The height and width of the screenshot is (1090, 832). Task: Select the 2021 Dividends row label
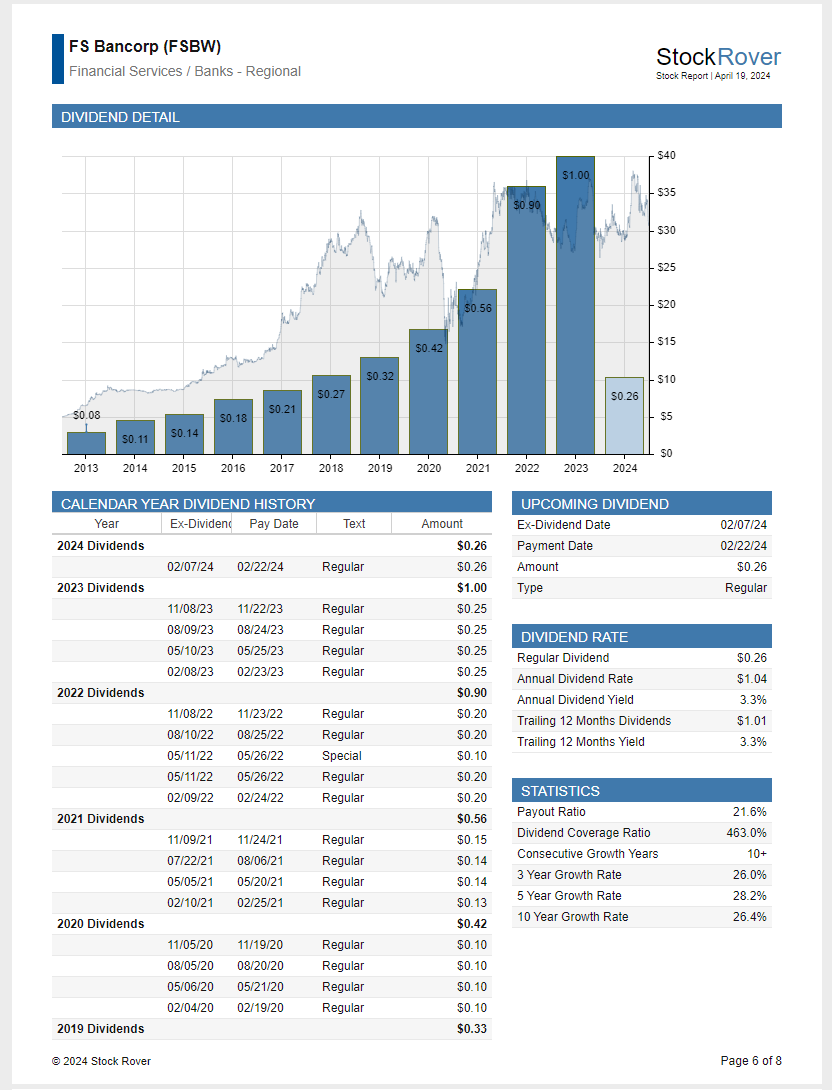point(101,819)
